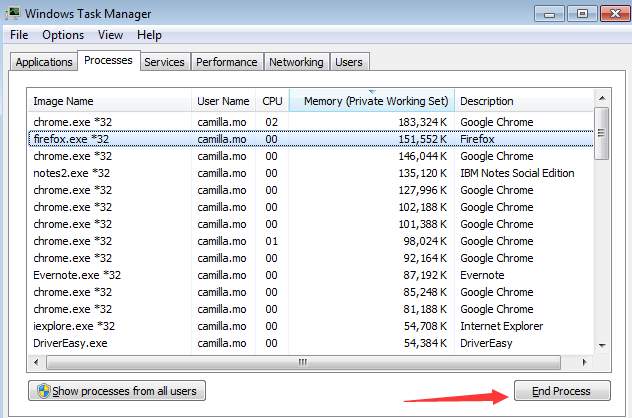Click the horizontal scrollbar thumb
Image resolution: width=632 pixels, height=418 pixels.
coord(304,362)
